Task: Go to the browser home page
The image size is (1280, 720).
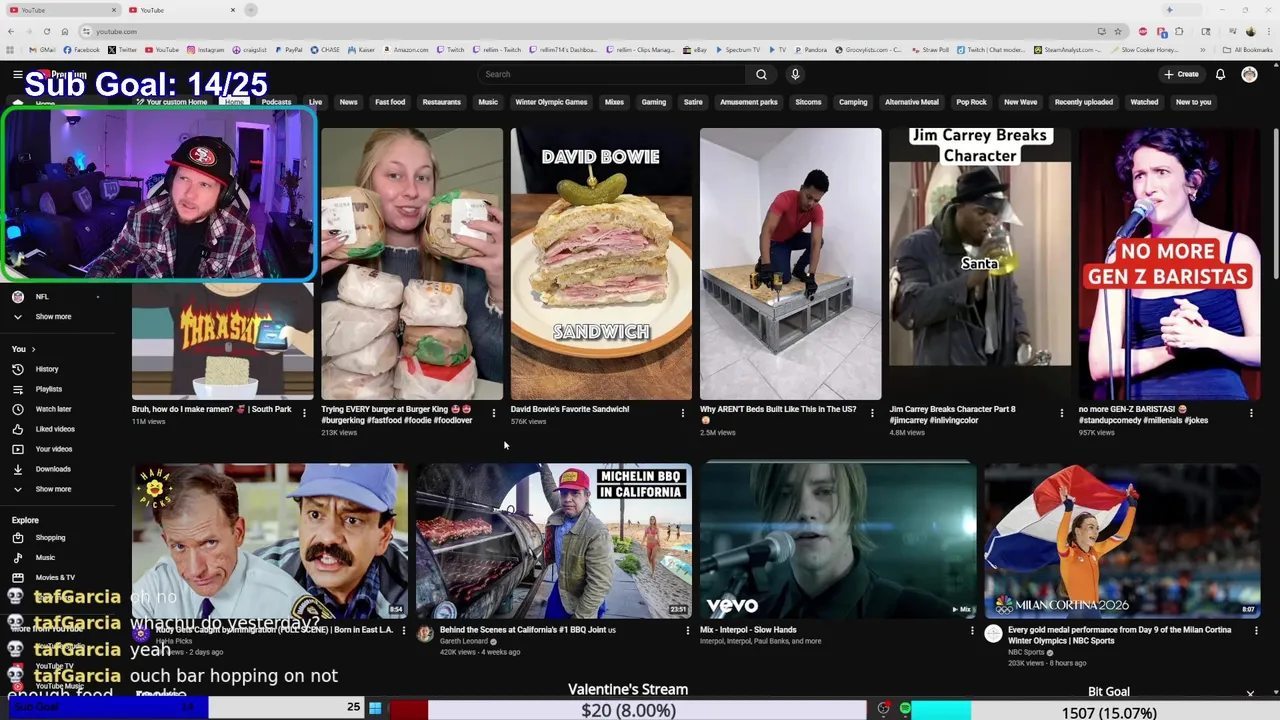Action: tap(65, 31)
